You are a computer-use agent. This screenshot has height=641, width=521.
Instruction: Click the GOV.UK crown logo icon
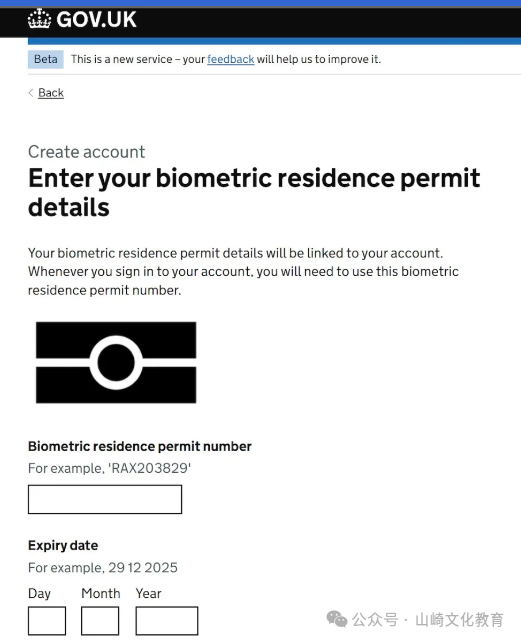[x=39, y=19]
